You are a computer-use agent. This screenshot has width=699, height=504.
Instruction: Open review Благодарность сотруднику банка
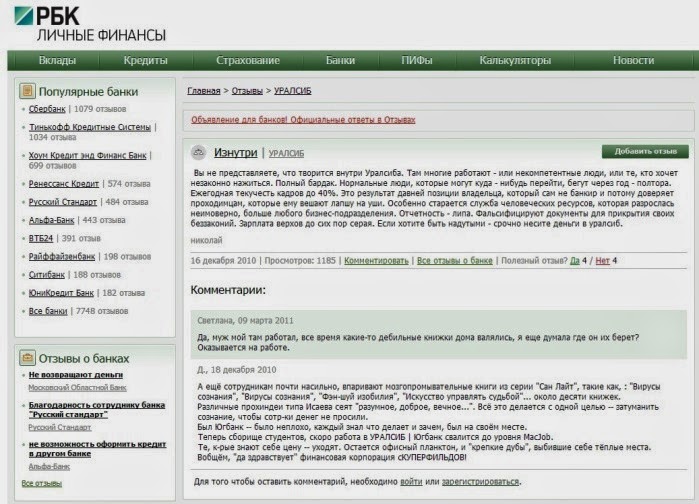(97, 410)
